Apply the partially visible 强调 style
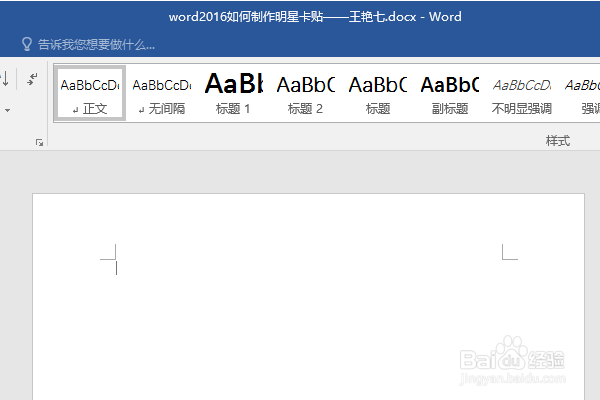The width and height of the screenshot is (600, 400). [580, 93]
